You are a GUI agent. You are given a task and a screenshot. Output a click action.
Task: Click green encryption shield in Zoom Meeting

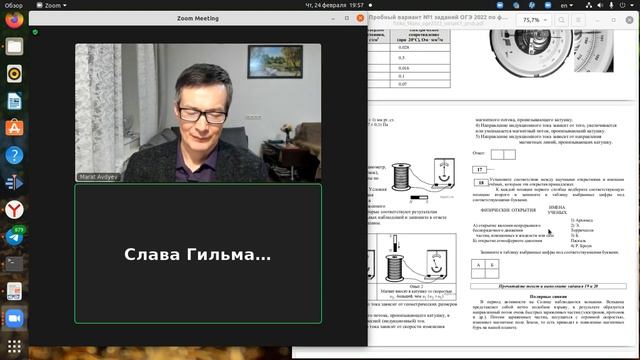pos(36,32)
